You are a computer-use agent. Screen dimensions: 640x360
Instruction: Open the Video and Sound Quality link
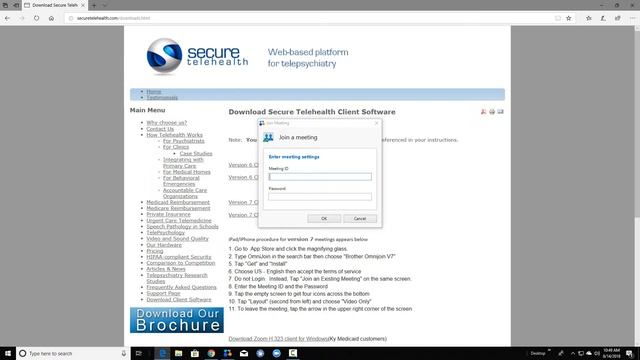tap(177, 239)
